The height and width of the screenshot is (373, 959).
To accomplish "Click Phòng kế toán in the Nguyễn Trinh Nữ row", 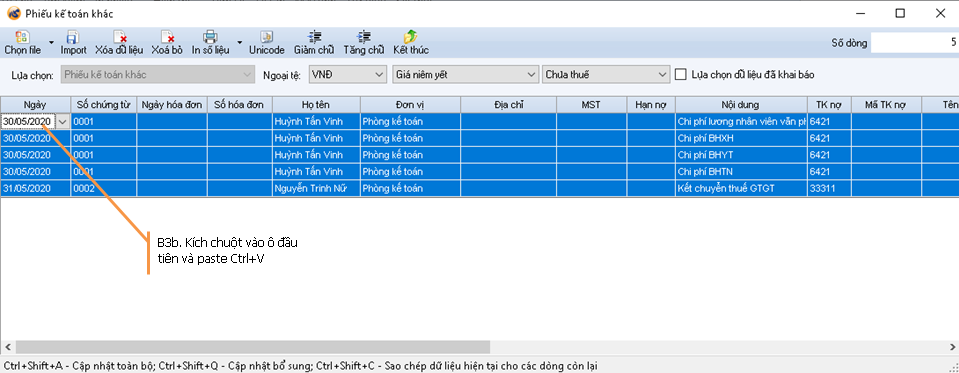I will 410,188.
